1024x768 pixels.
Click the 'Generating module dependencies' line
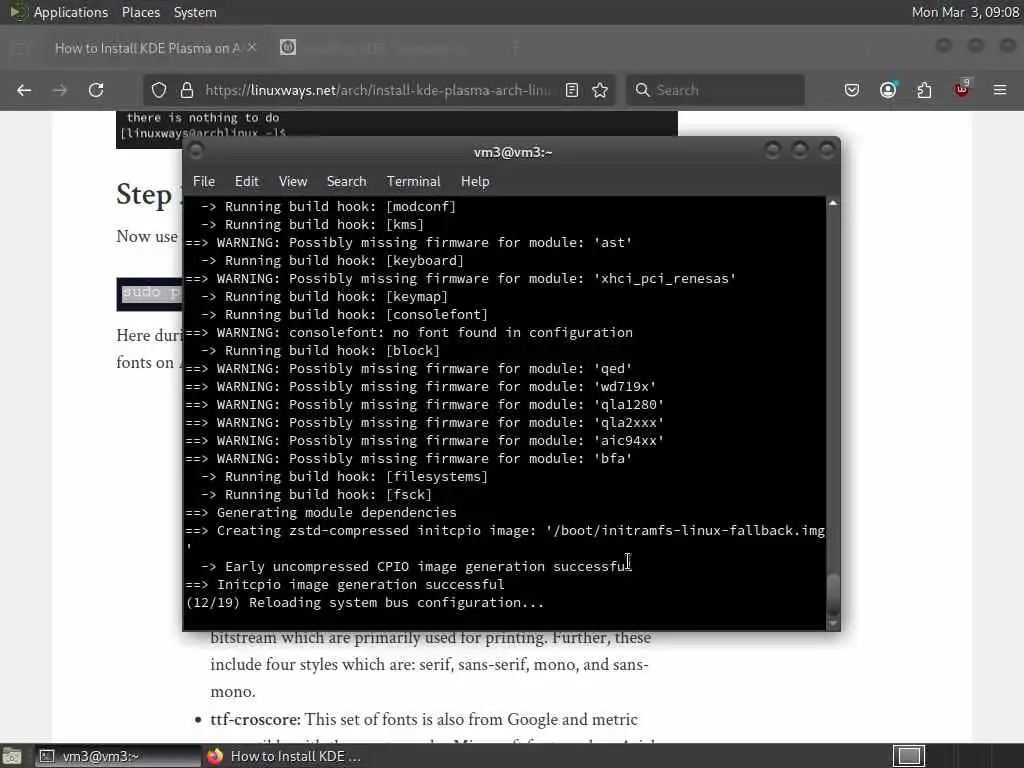(x=321, y=513)
